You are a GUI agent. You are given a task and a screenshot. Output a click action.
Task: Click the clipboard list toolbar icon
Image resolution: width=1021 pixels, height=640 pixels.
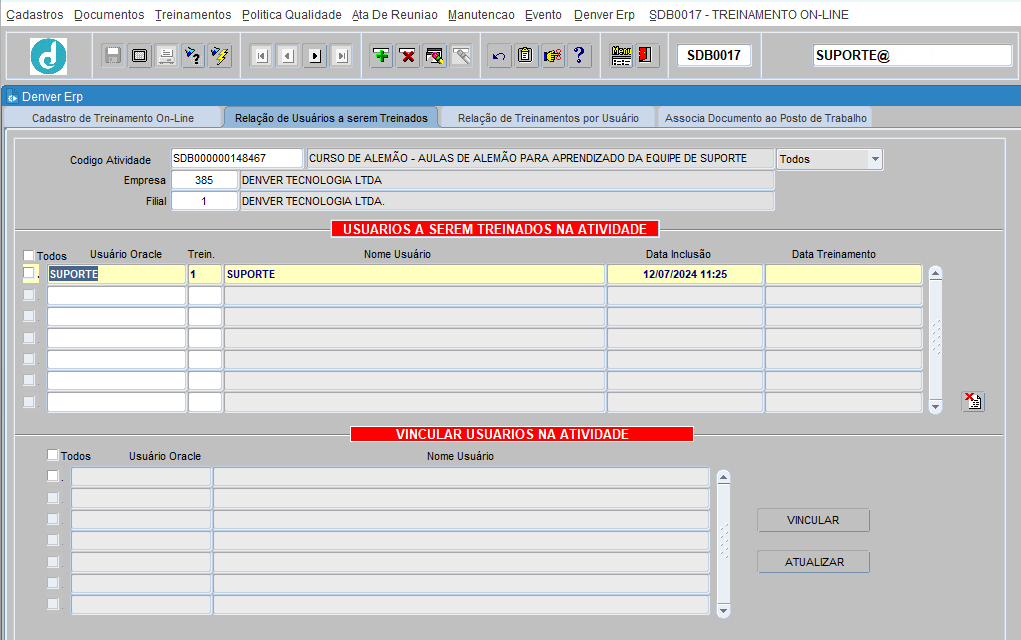click(x=525, y=56)
